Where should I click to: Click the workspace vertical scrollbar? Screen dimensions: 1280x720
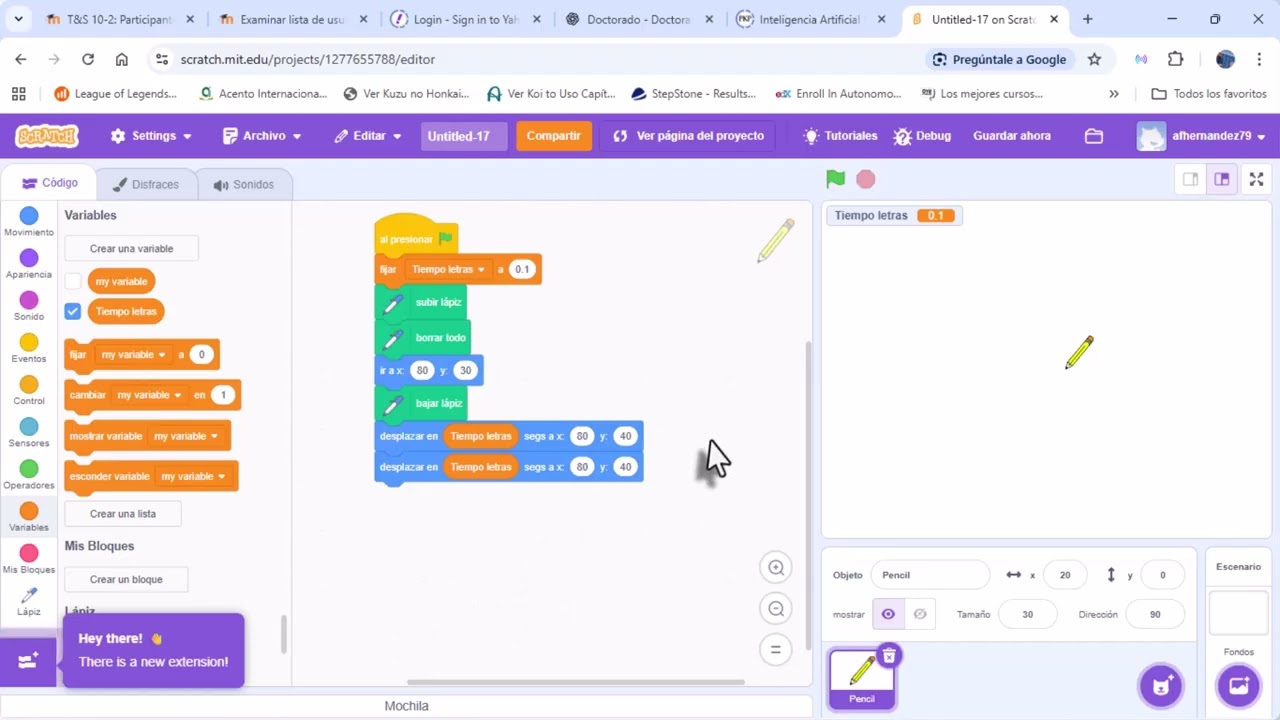pyautogui.click(x=807, y=495)
